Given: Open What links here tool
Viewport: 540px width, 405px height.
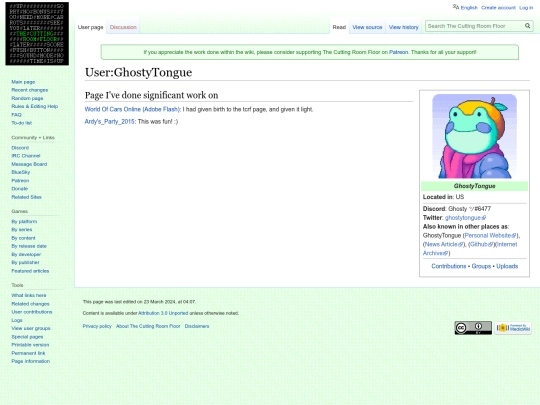Looking at the screenshot, I should (29, 295).
